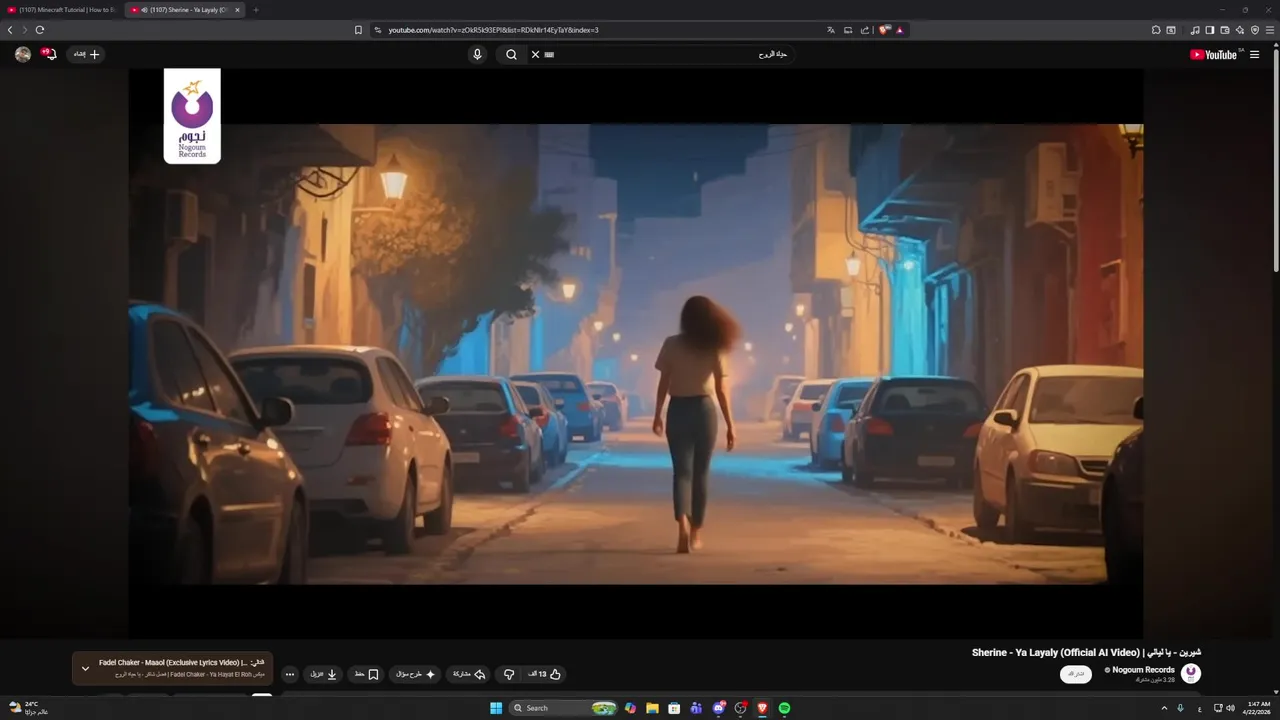Image resolution: width=1280 pixels, height=720 pixels.
Task: Open the Spotify taskbar icon
Action: tap(784, 708)
